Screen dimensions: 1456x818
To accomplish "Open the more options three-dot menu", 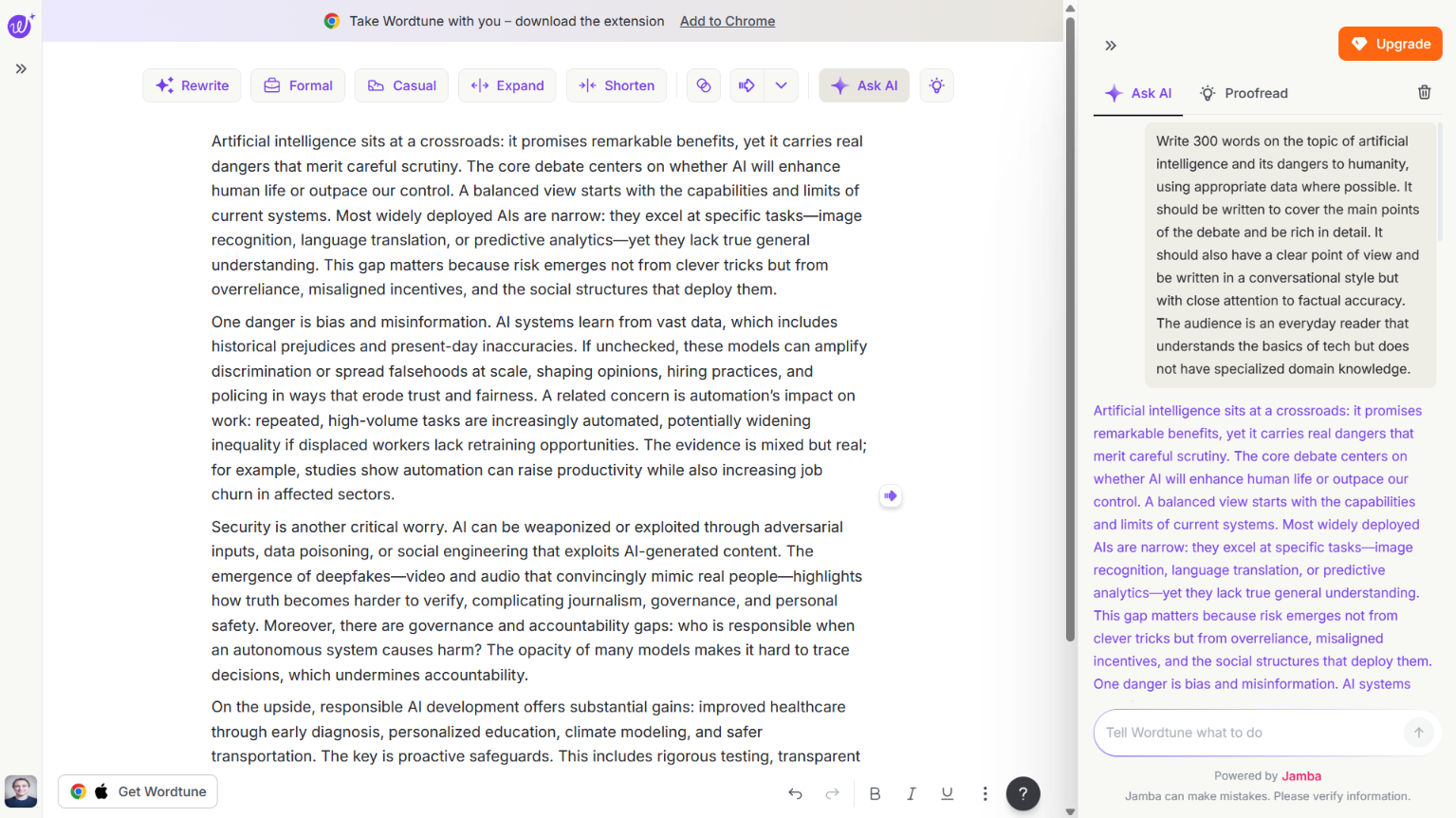I will pyautogui.click(x=985, y=793).
